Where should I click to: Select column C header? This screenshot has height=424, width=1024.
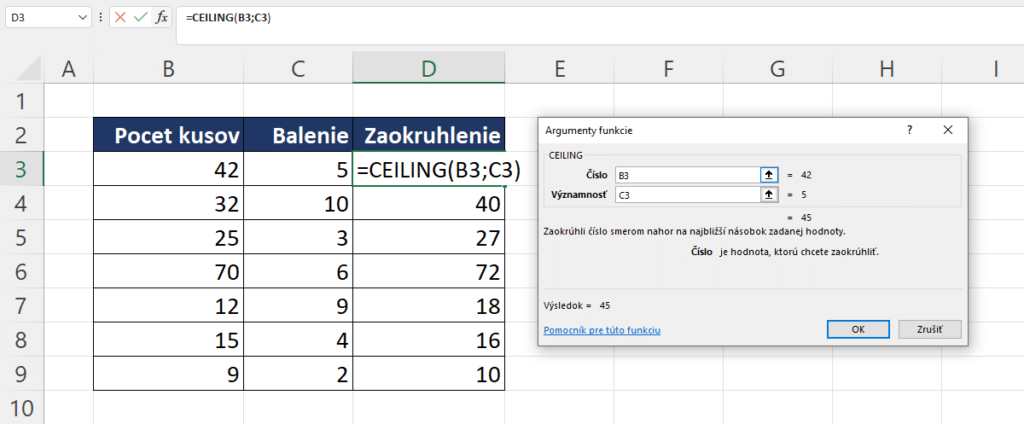pos(298,69)
